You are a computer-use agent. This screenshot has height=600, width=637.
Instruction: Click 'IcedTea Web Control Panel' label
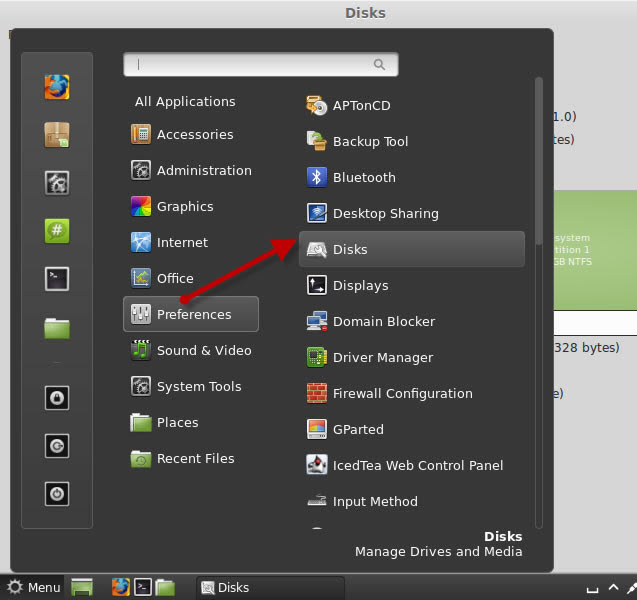(418, 465)
